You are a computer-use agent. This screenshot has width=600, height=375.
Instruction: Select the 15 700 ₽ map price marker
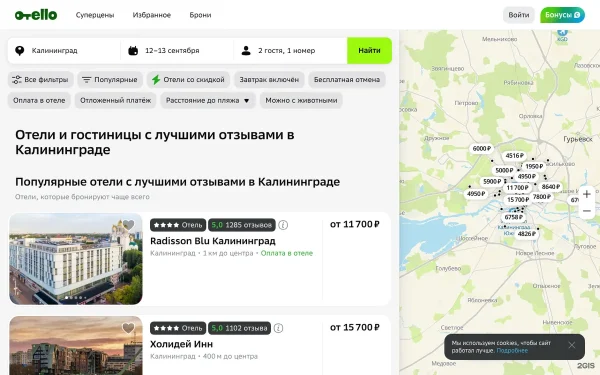(518, 199)
